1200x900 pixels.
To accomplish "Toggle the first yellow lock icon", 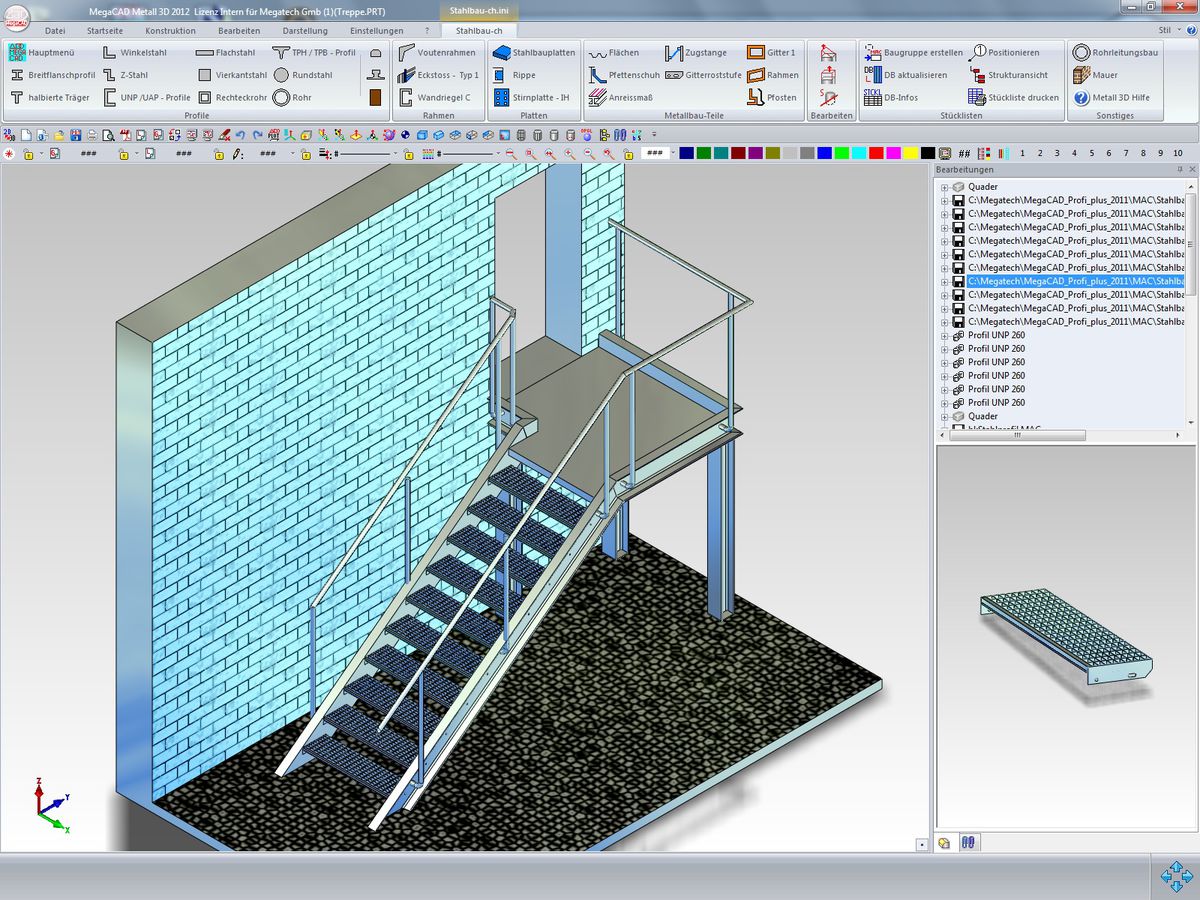I will [x=28, y=154].
